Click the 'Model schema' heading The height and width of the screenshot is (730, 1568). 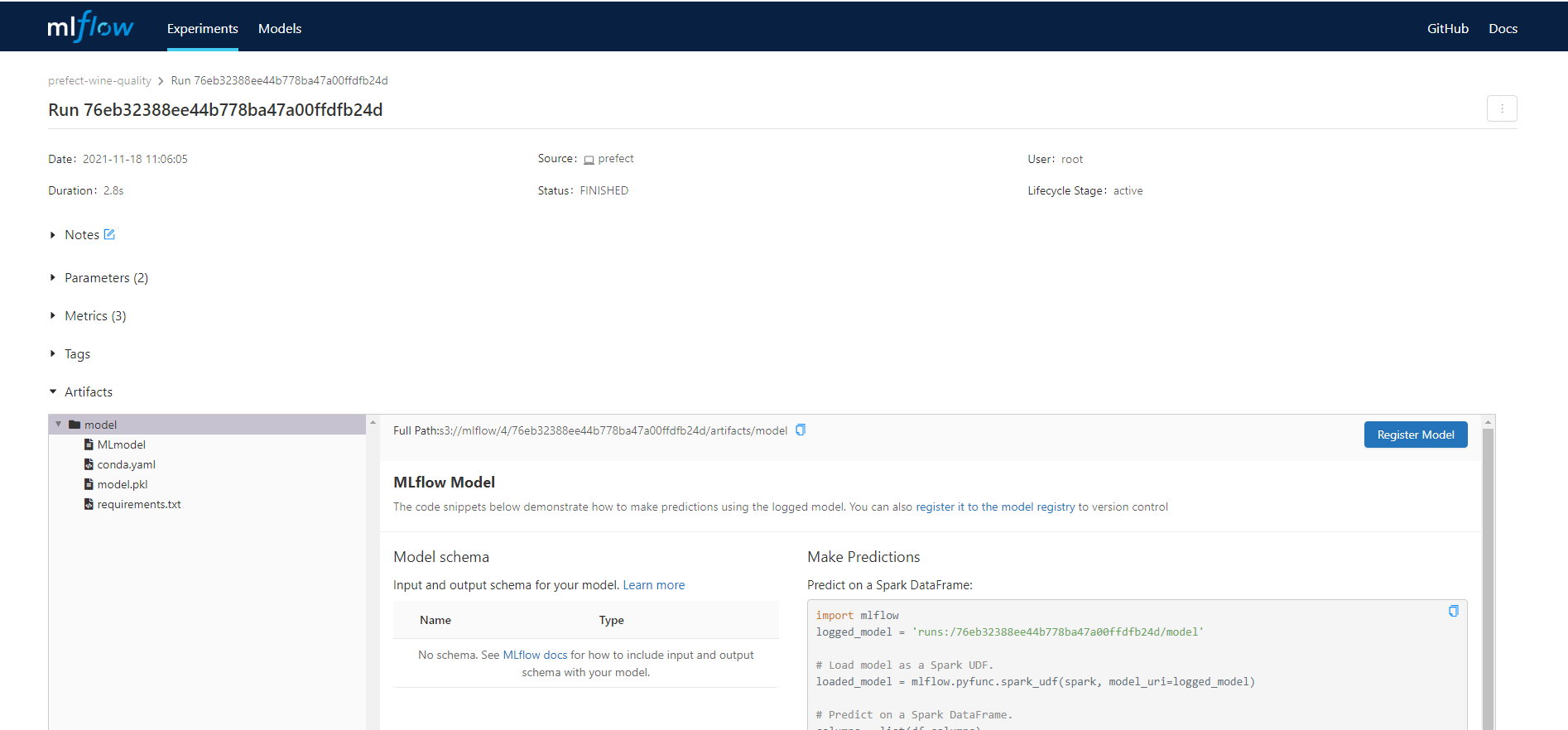pyautogui.click(x=441, y=557)
